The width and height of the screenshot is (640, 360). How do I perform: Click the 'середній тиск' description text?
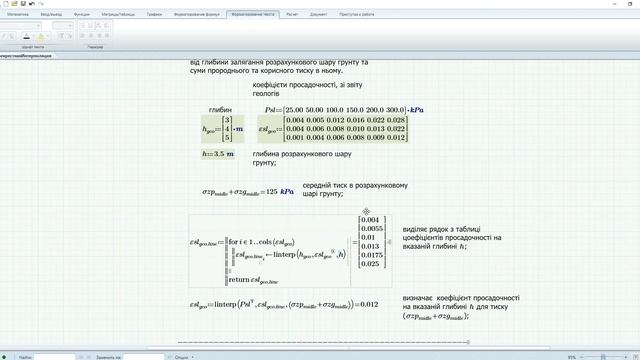[x=355, y=189]
